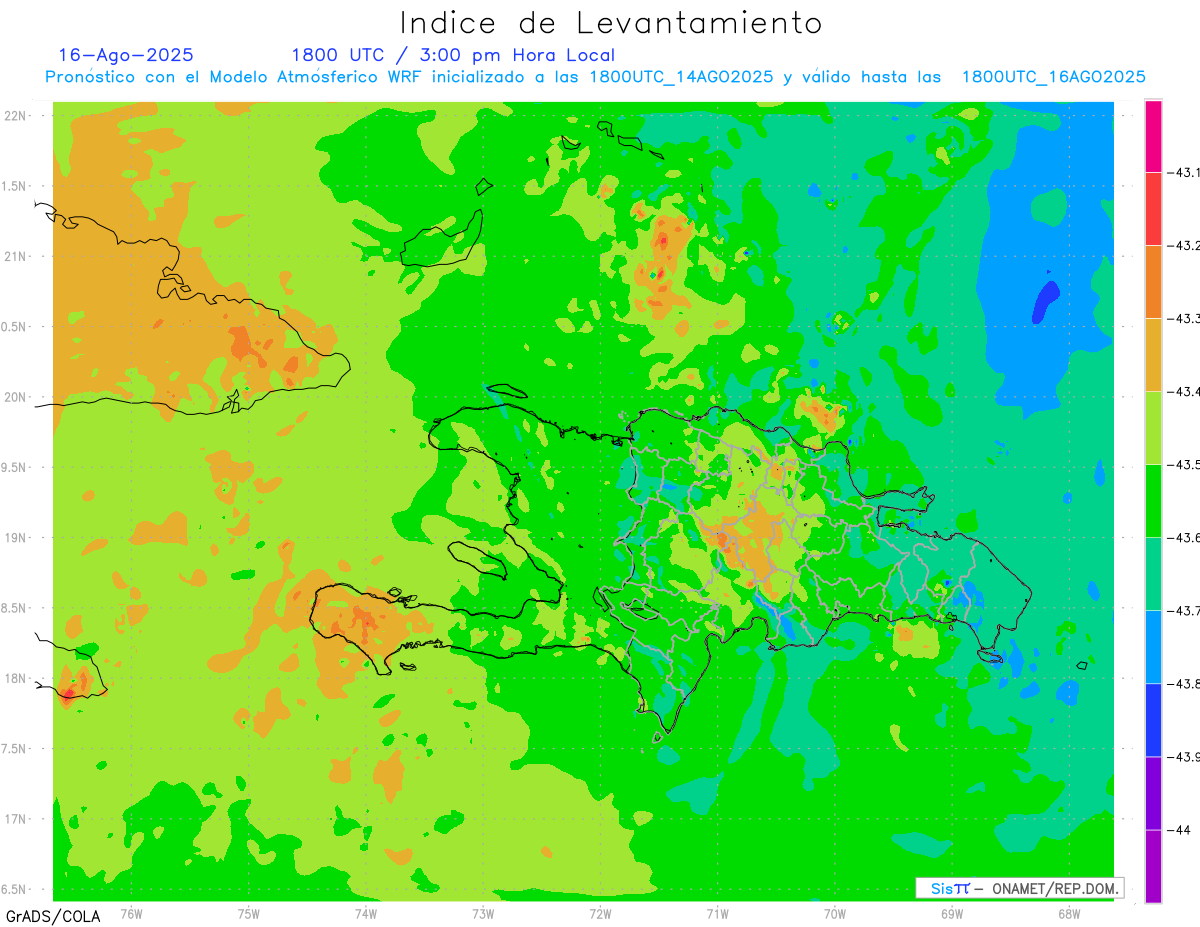
Task: Click the "19N" latitude label
Action: pos(17,538)
